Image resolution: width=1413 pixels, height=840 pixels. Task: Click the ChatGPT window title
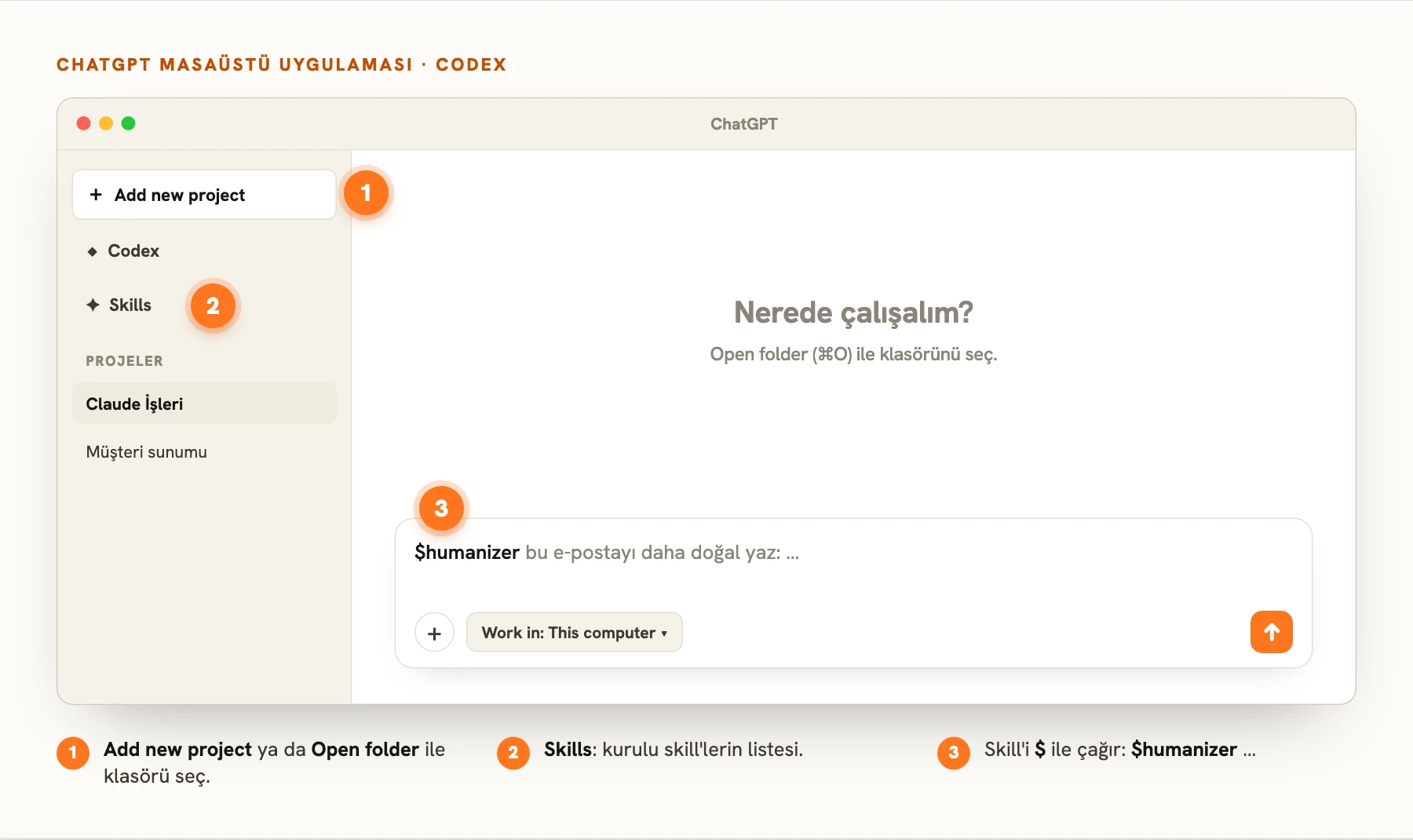click(744, 124)
